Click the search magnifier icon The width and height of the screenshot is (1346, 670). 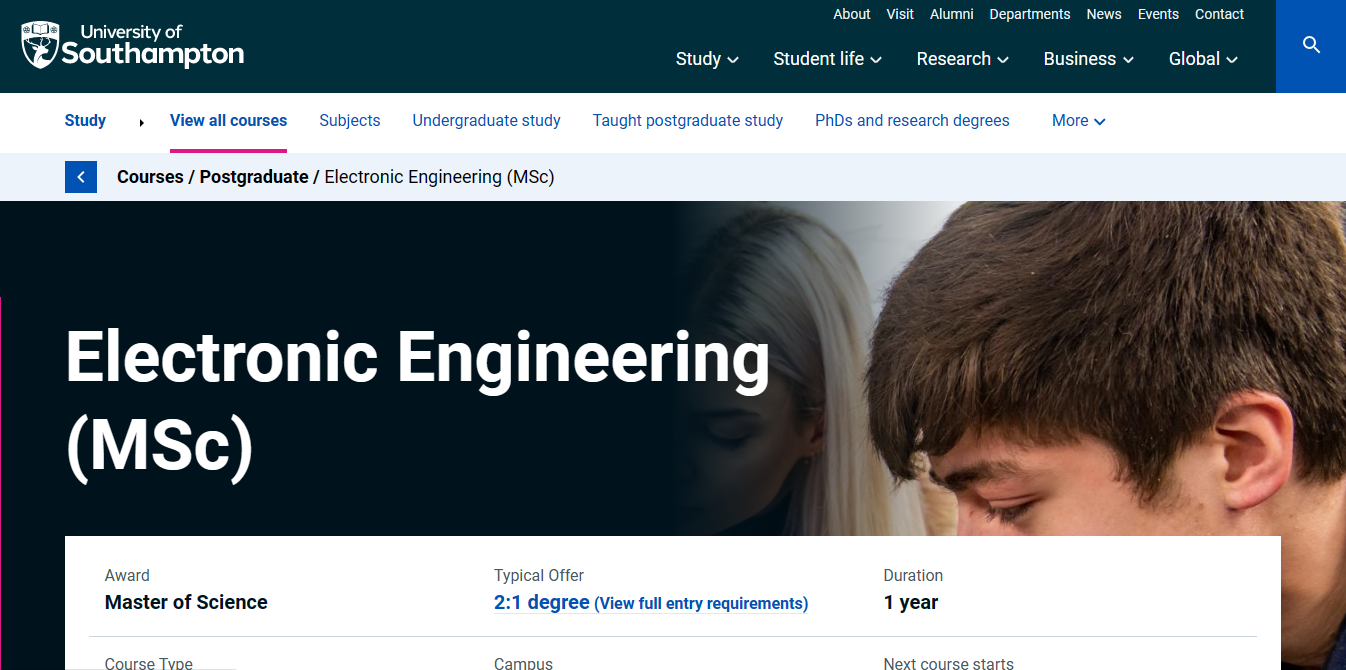click(x=1311, y=45)
